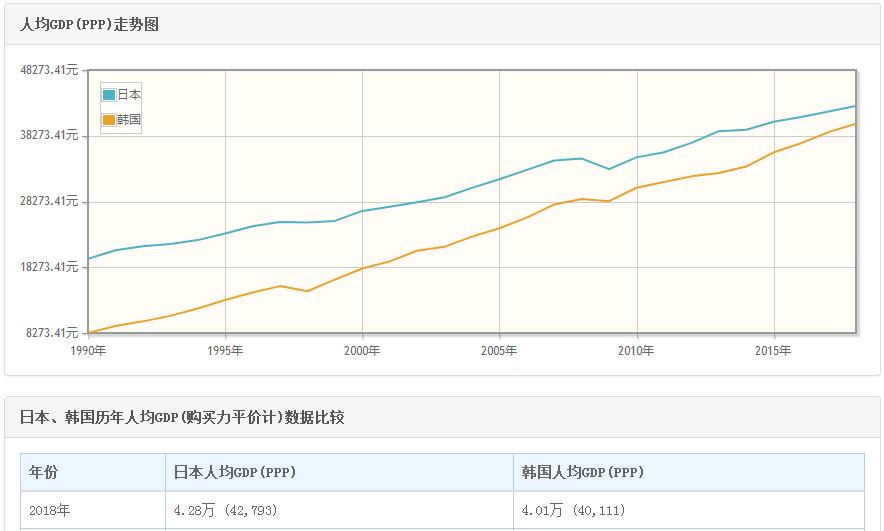The height and width of the screenshot is (531, 884).
Task: Click the blue 日本 legend swatch
Action: tap(109, 95)
